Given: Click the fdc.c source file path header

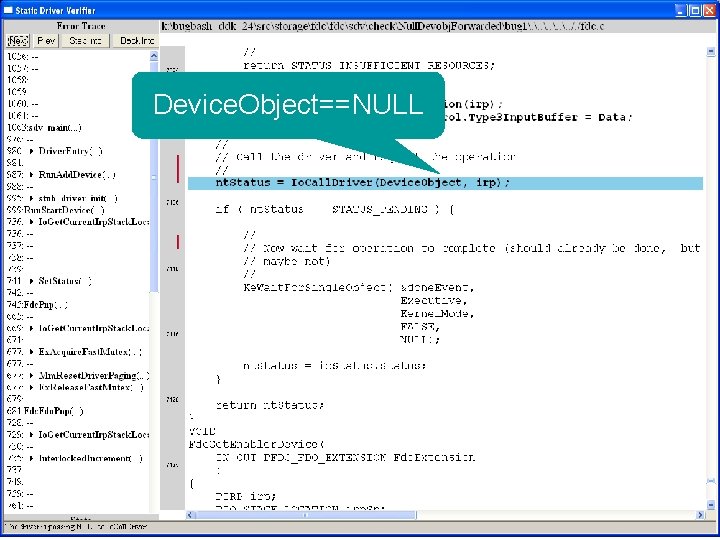Looking at the screenshot, I should (383, 26).
